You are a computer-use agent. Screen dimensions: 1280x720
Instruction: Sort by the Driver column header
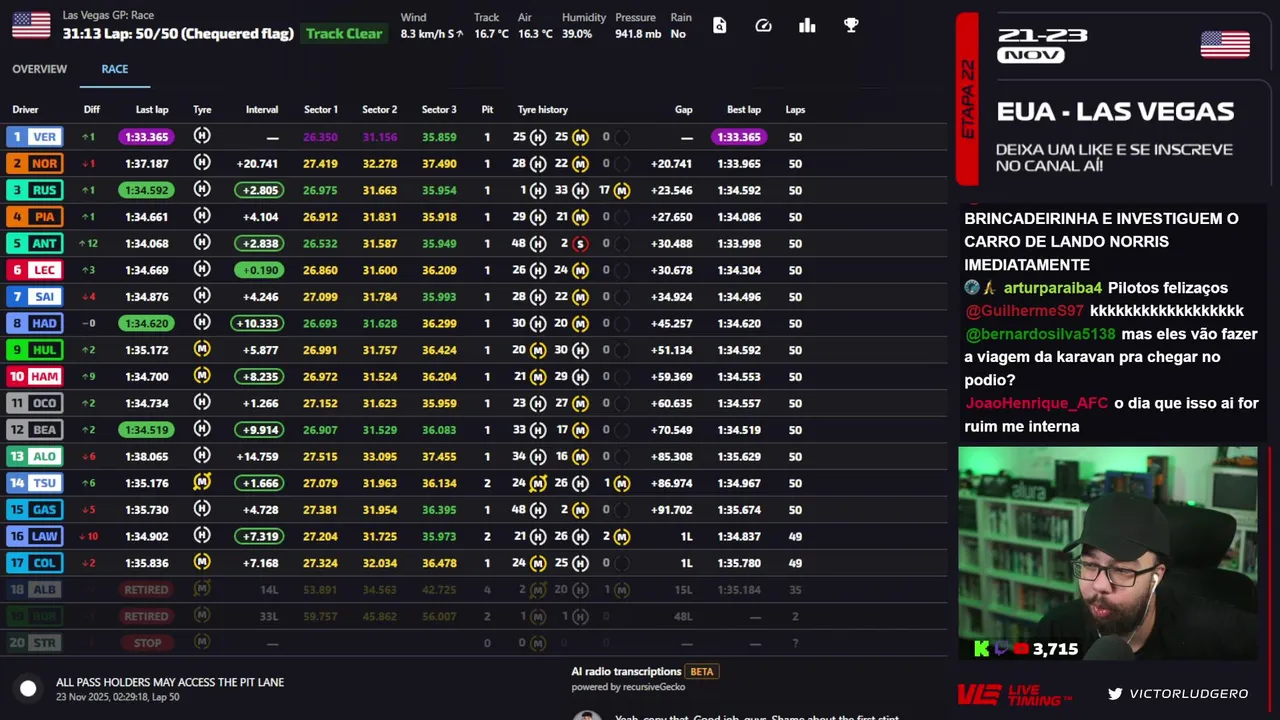coord(25,110)
